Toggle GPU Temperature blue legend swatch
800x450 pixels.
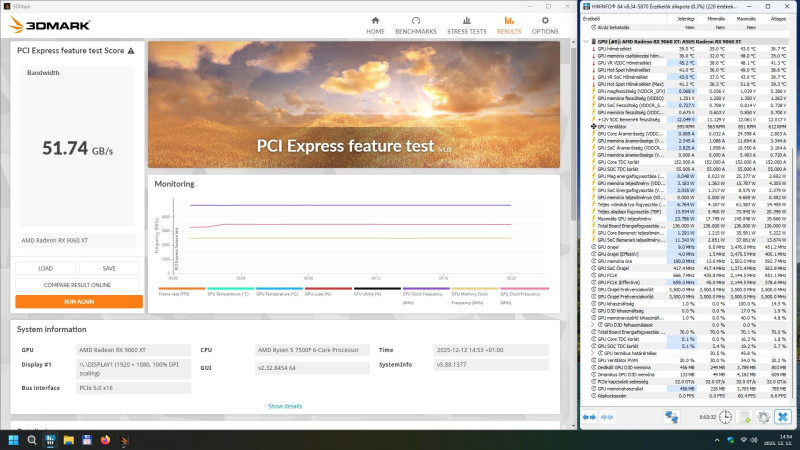coord(280,289)
